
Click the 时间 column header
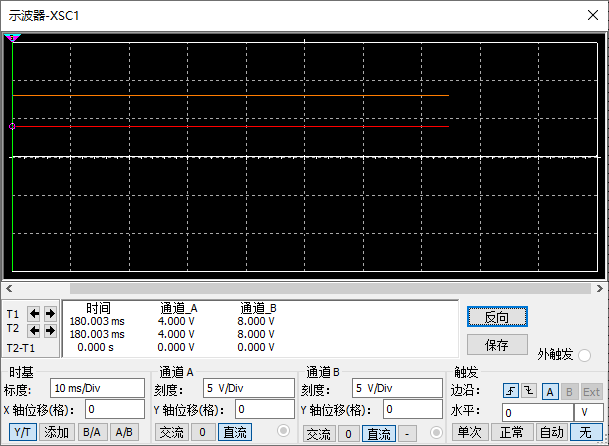coord(98,308)
